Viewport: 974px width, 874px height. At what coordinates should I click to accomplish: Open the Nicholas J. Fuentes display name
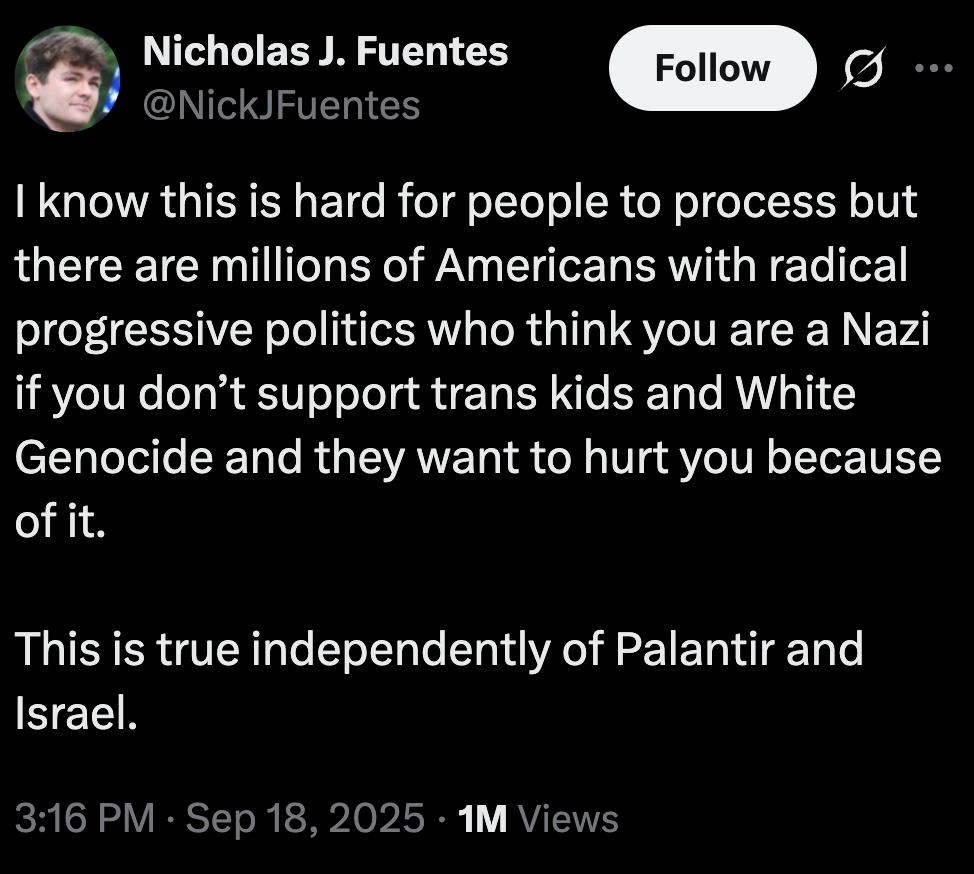tap(325, 51)
